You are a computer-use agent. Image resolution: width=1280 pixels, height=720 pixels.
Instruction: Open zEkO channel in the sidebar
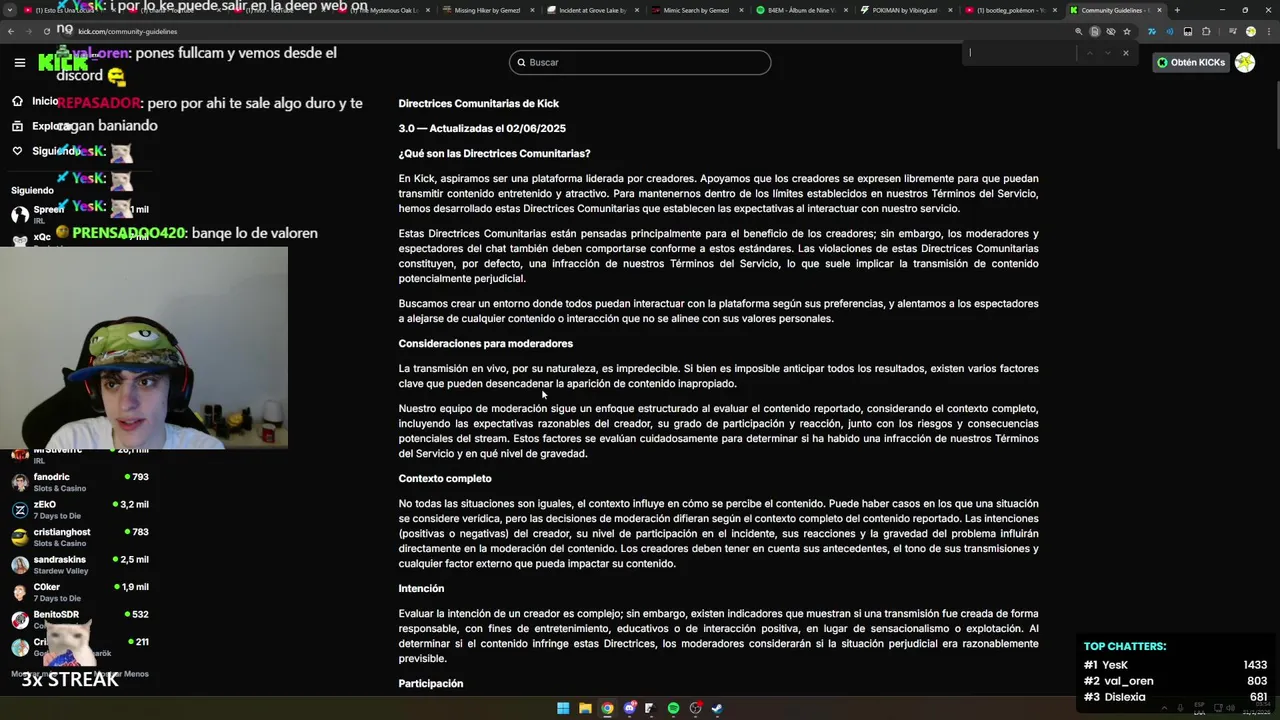pyautogui.click(x=79, y=510)
